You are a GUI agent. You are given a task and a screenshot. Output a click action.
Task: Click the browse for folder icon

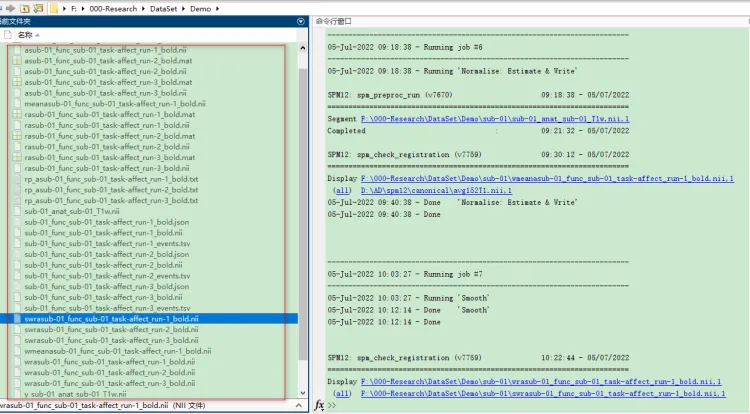(36, 6)
